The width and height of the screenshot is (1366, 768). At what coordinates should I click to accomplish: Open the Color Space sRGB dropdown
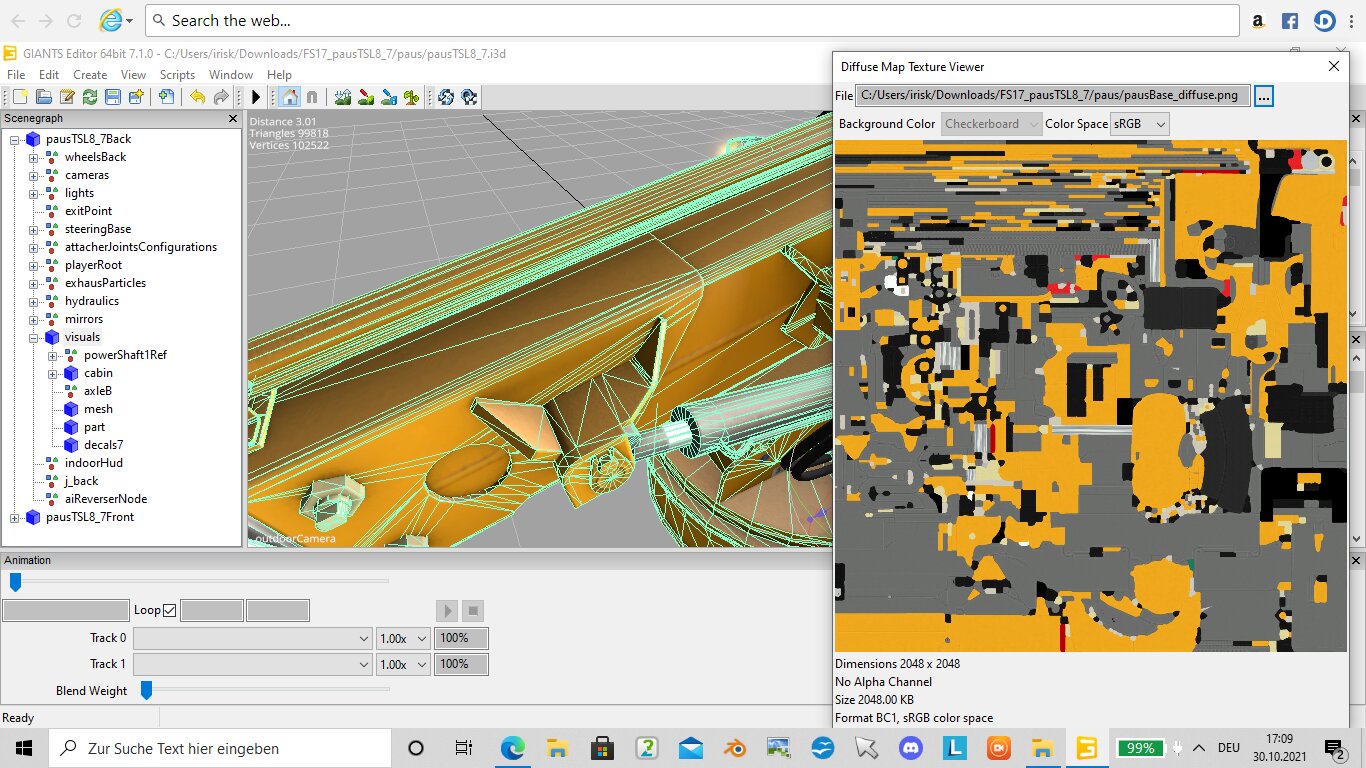click(1139, 124)
